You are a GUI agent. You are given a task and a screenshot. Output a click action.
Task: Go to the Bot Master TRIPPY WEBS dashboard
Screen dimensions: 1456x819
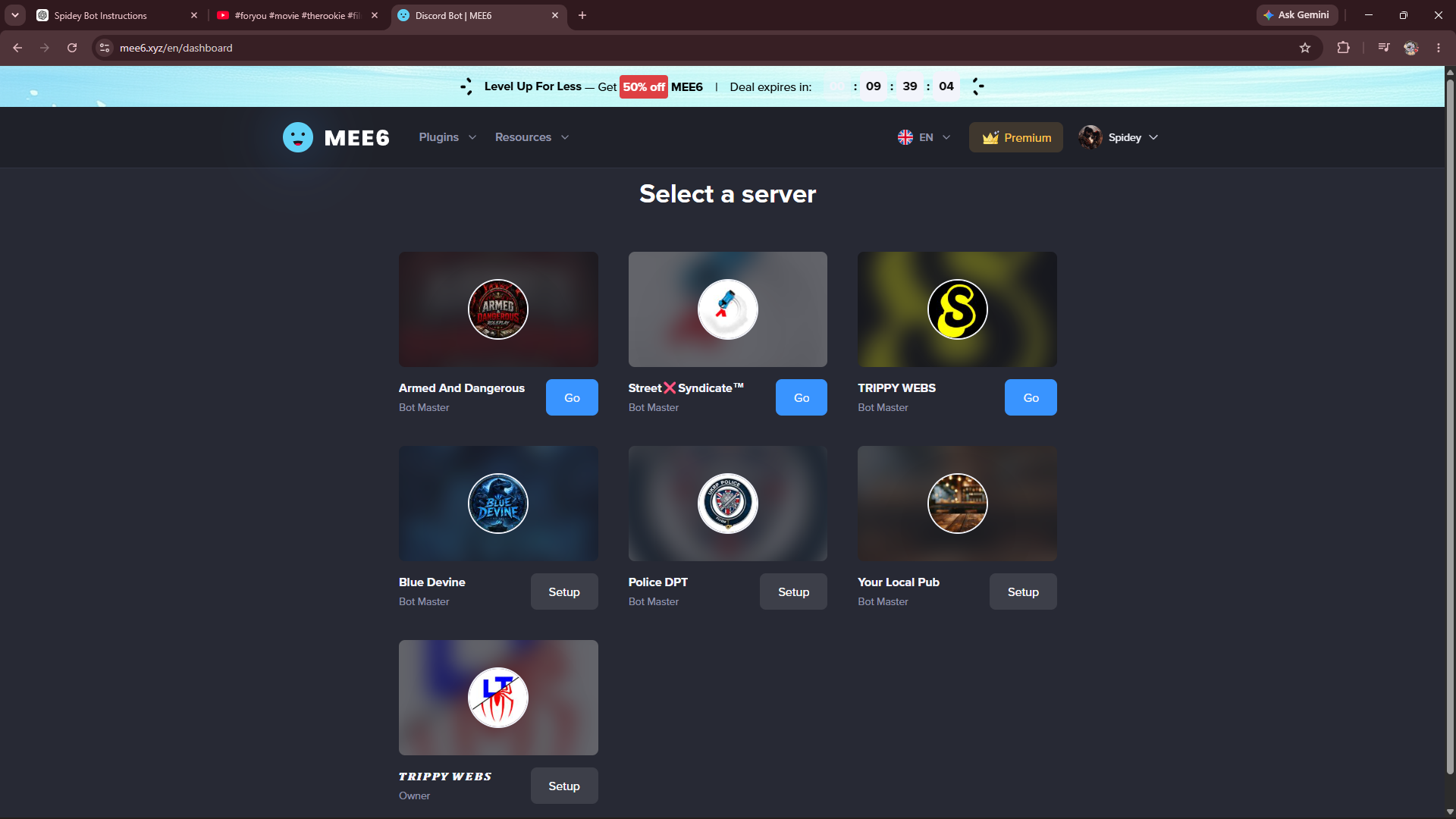click(1031, 397)
